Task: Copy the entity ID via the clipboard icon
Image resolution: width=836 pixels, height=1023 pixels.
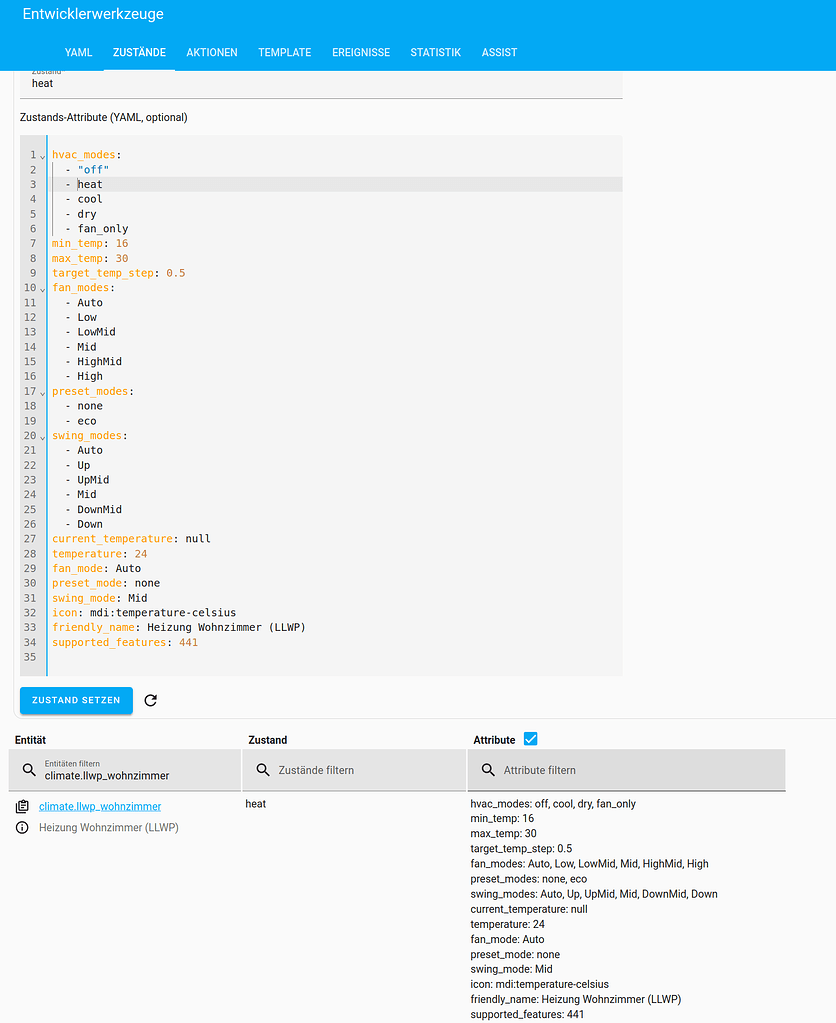Action: 22,806
